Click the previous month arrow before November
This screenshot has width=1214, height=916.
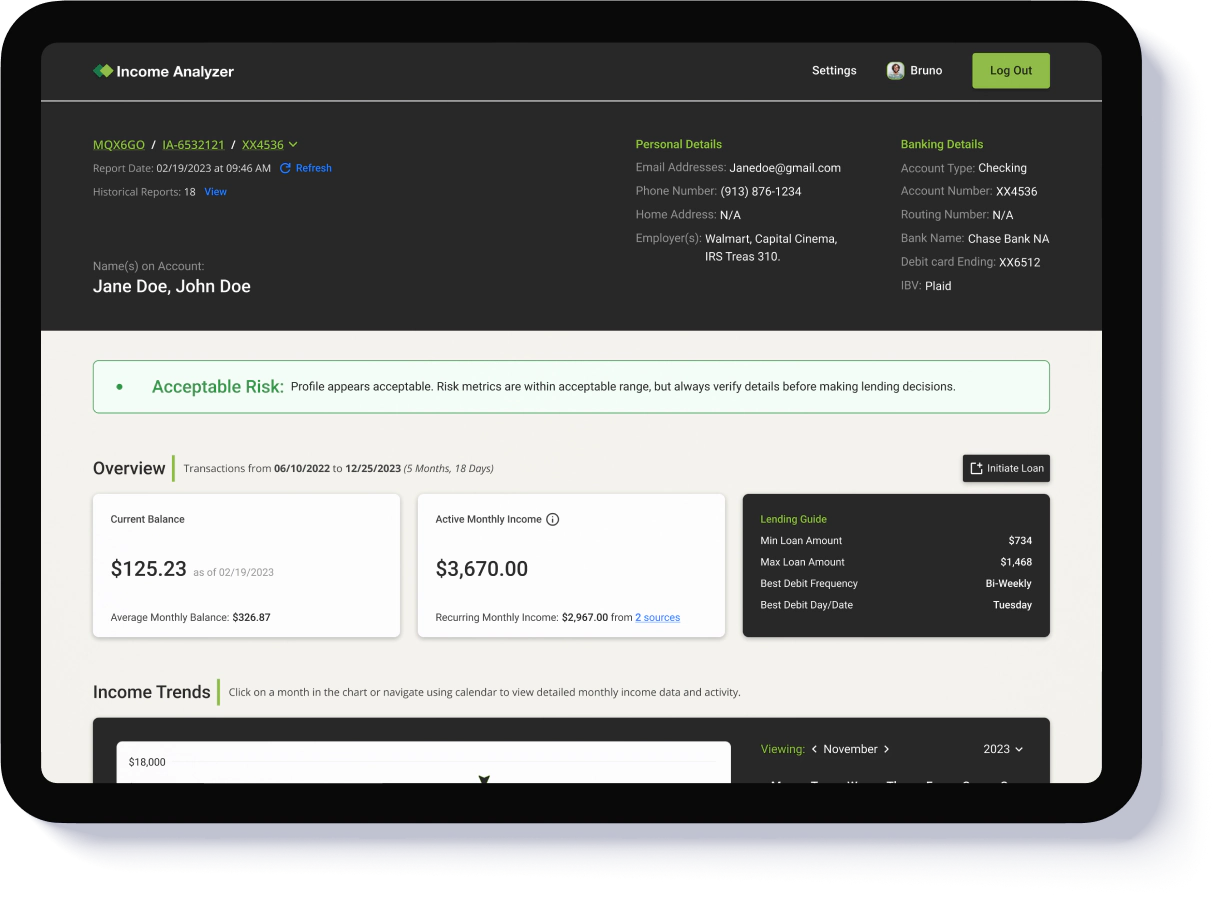(813, 748)
